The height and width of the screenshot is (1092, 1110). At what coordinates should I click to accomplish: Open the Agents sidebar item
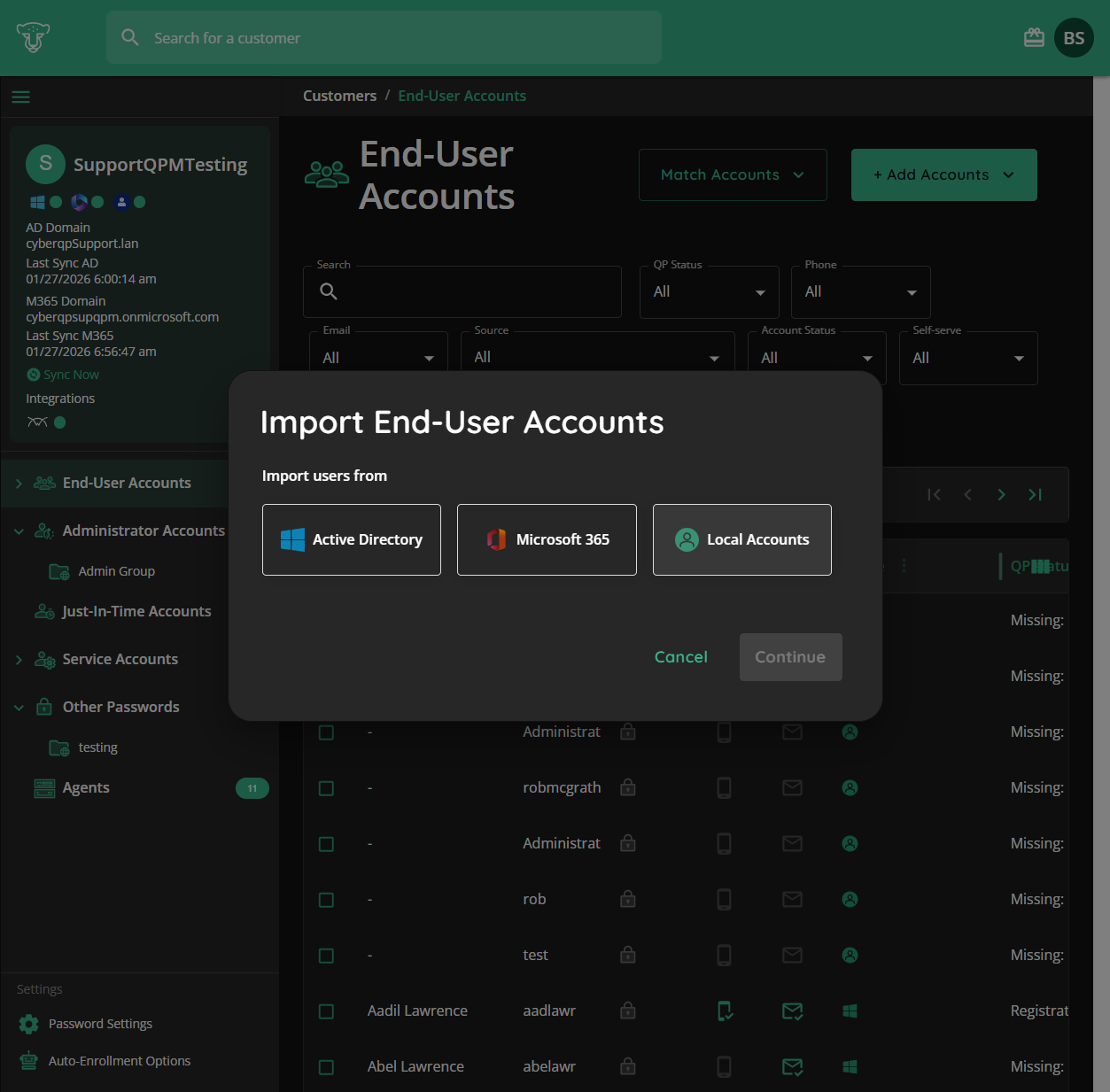tap(86, 787)
